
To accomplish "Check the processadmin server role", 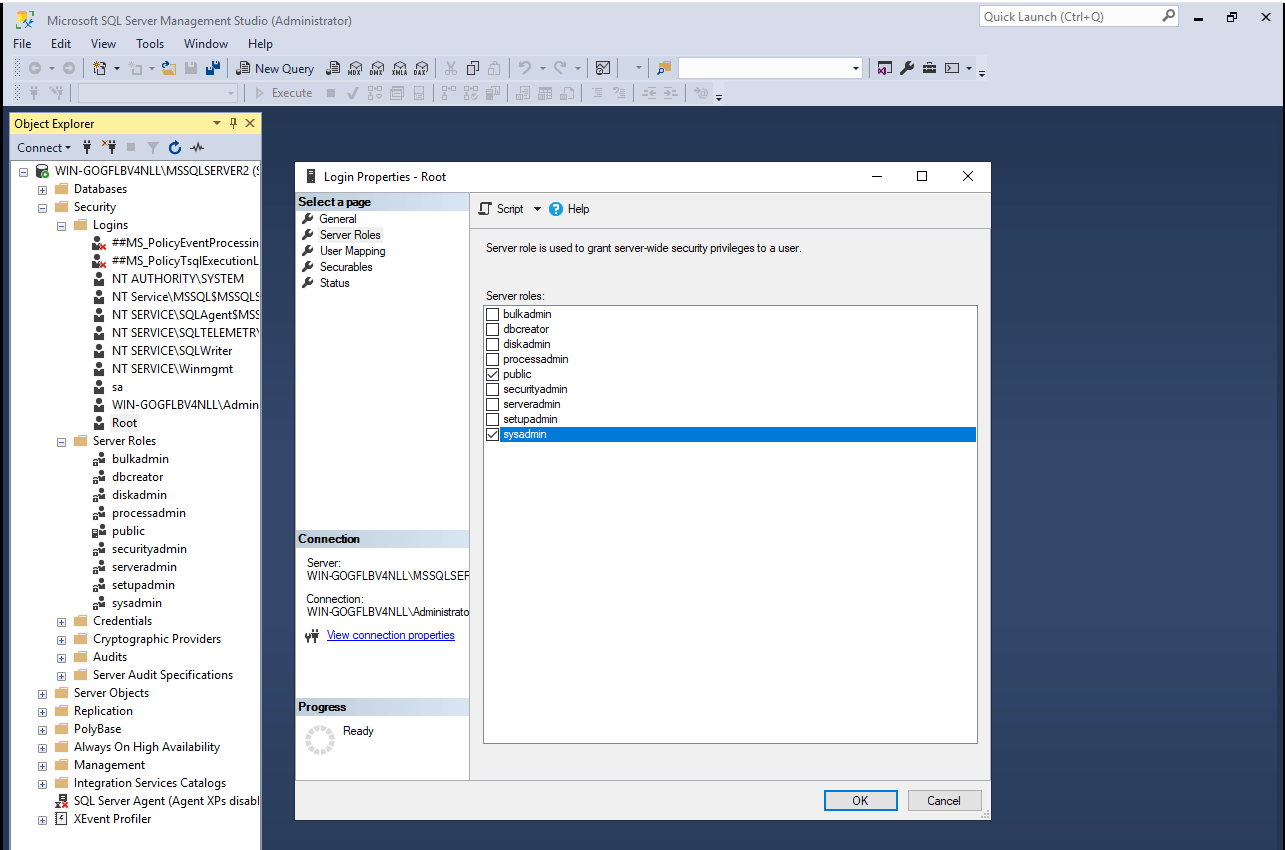I will click(492, 359).
